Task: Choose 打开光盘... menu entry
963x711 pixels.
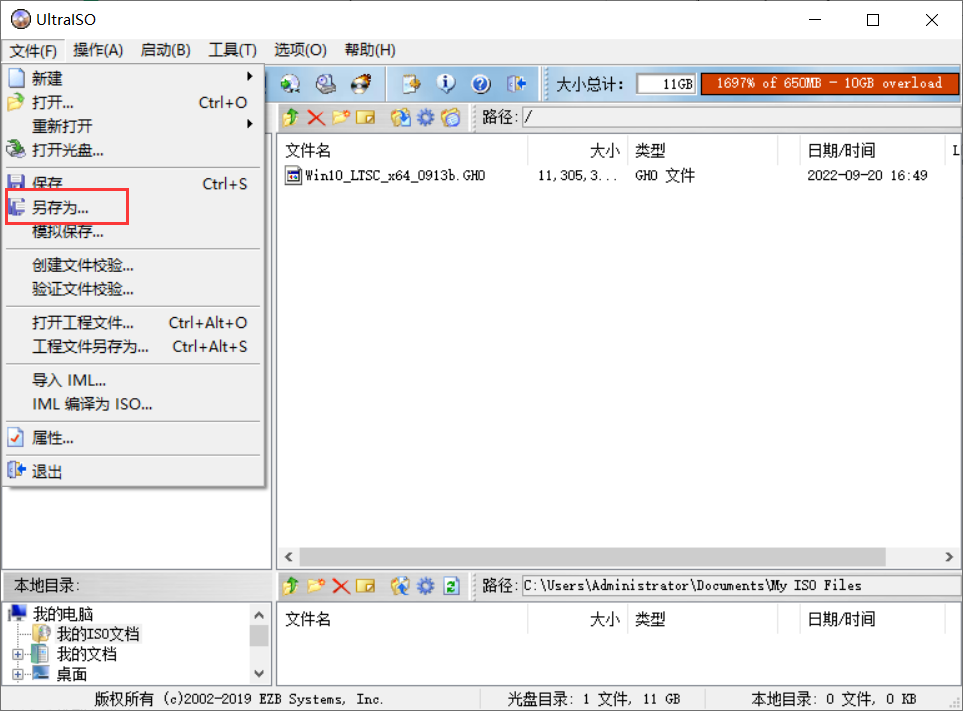Action: tap(133, 150)
